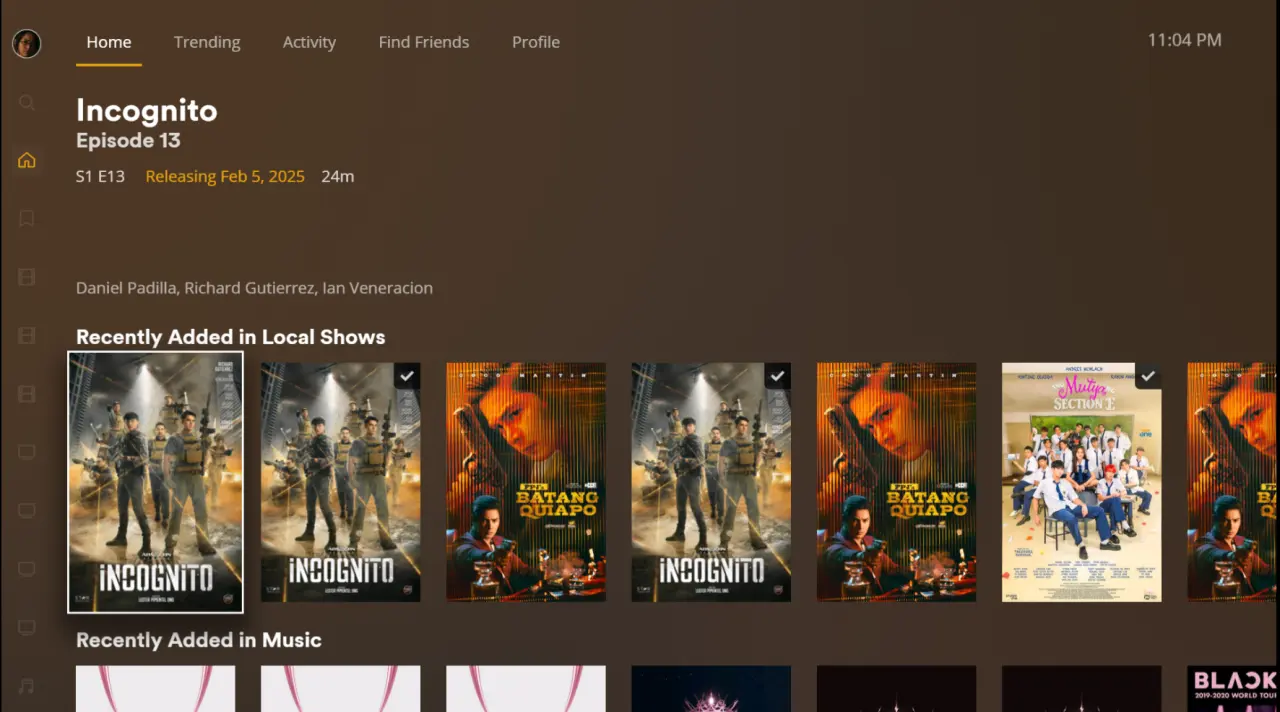Open search from the sidebar magnifier icon
The image size is (1280, 712).
[27, 102]
